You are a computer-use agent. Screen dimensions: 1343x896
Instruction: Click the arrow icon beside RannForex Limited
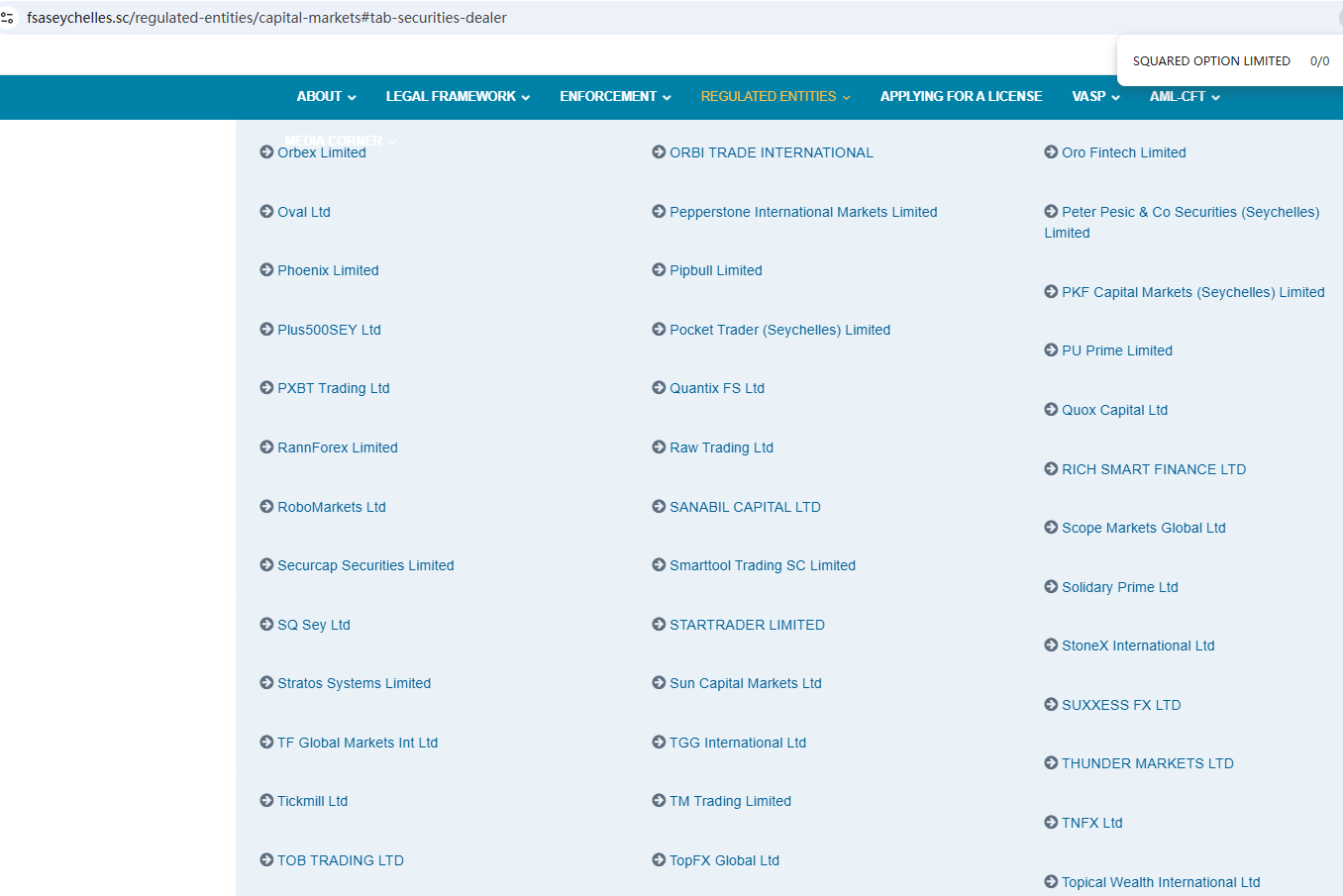(x=266, y=448)
